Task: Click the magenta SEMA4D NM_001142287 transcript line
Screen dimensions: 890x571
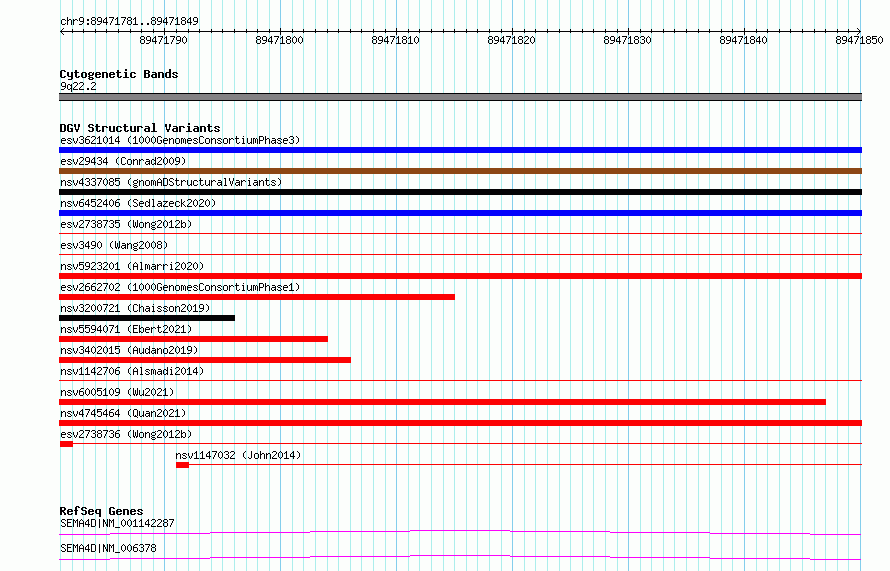Action: [460, 532]
